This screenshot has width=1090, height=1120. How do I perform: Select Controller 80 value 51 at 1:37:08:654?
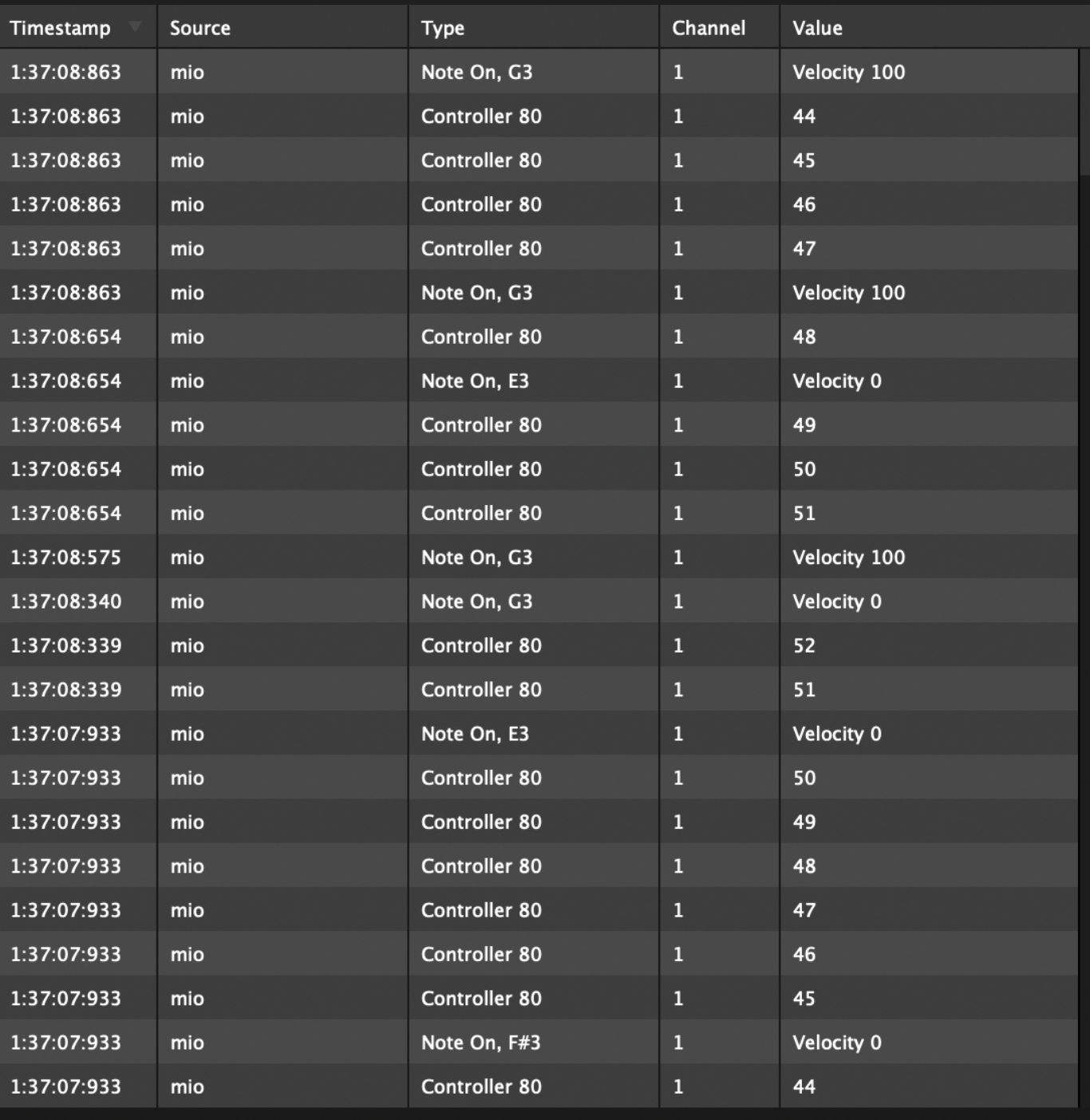pos(480,514)
